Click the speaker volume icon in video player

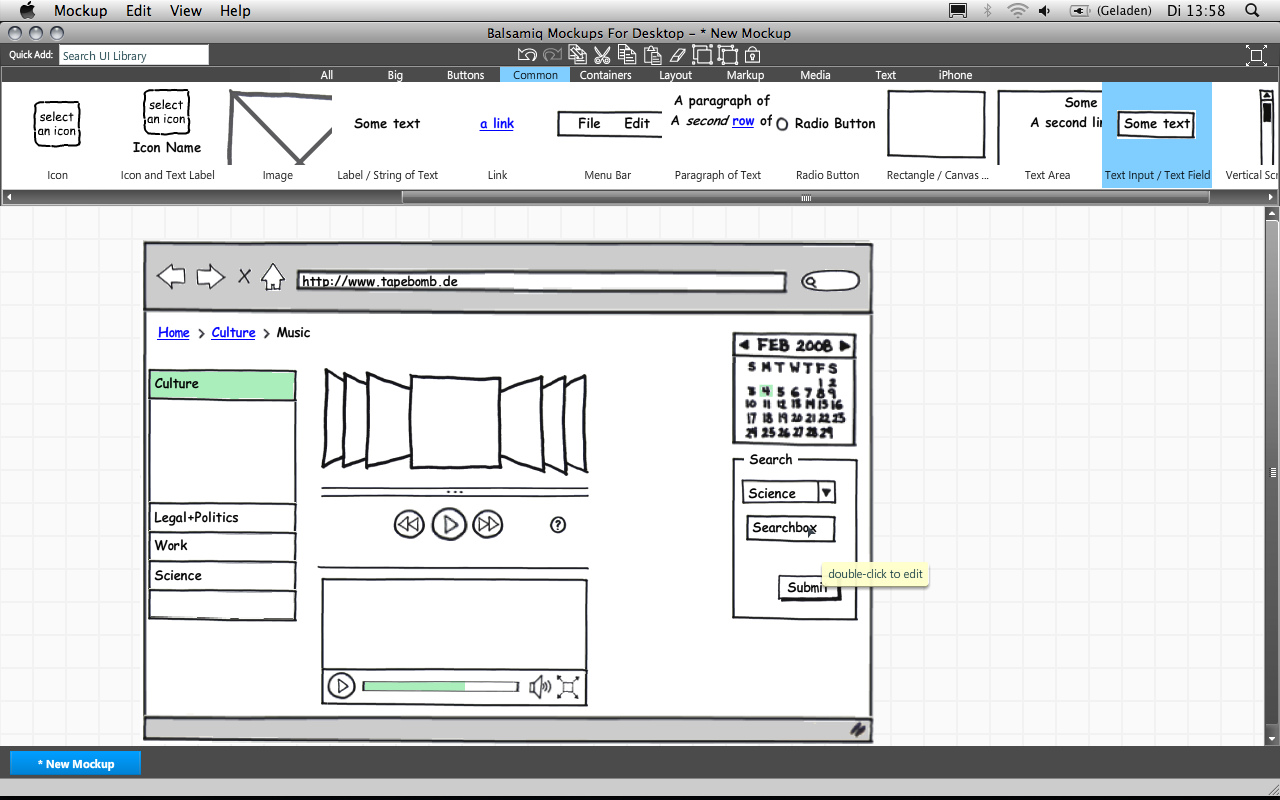pyautogui.click(x=539, y=686)
